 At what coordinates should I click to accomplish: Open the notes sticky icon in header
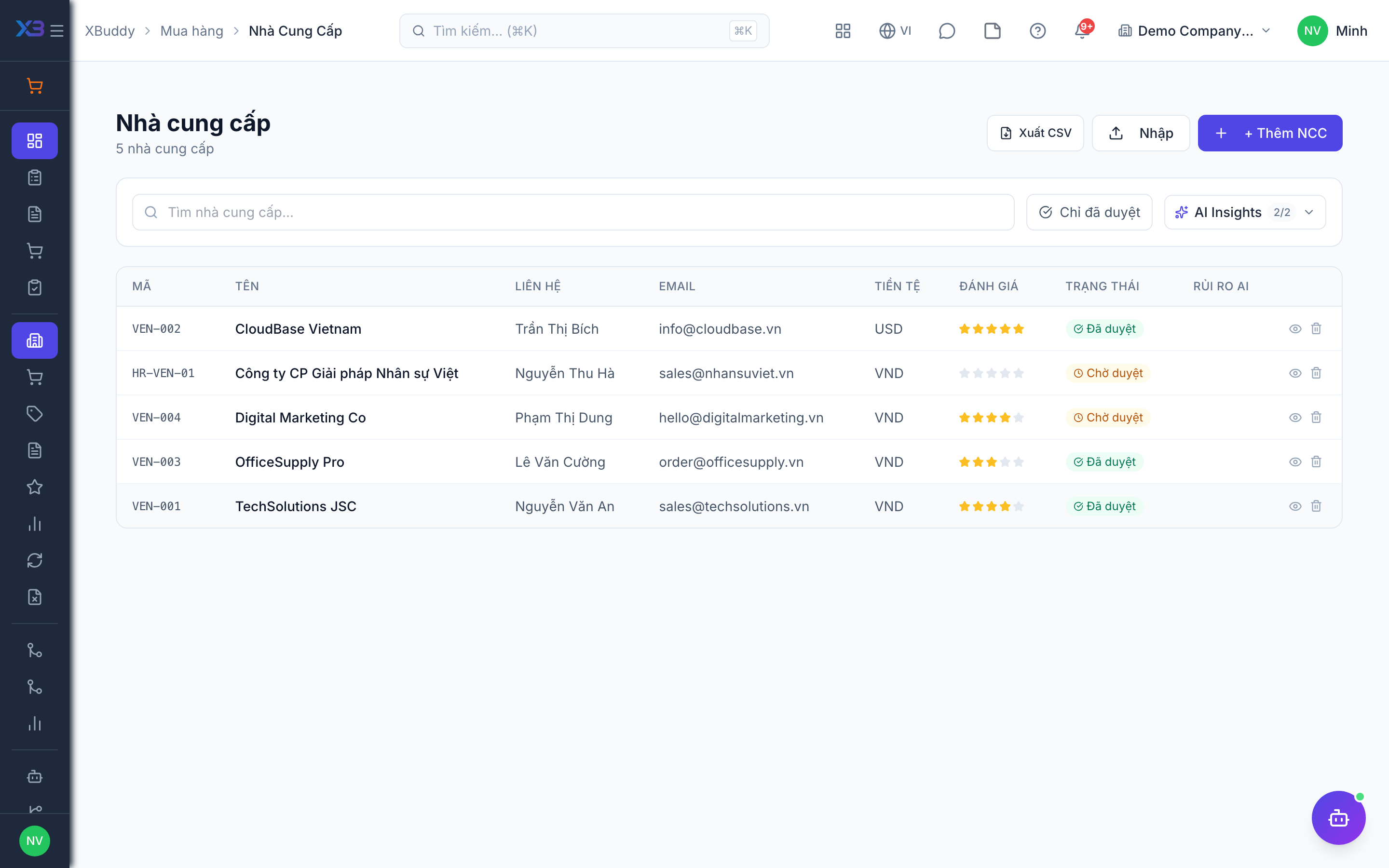click(993, 31)
